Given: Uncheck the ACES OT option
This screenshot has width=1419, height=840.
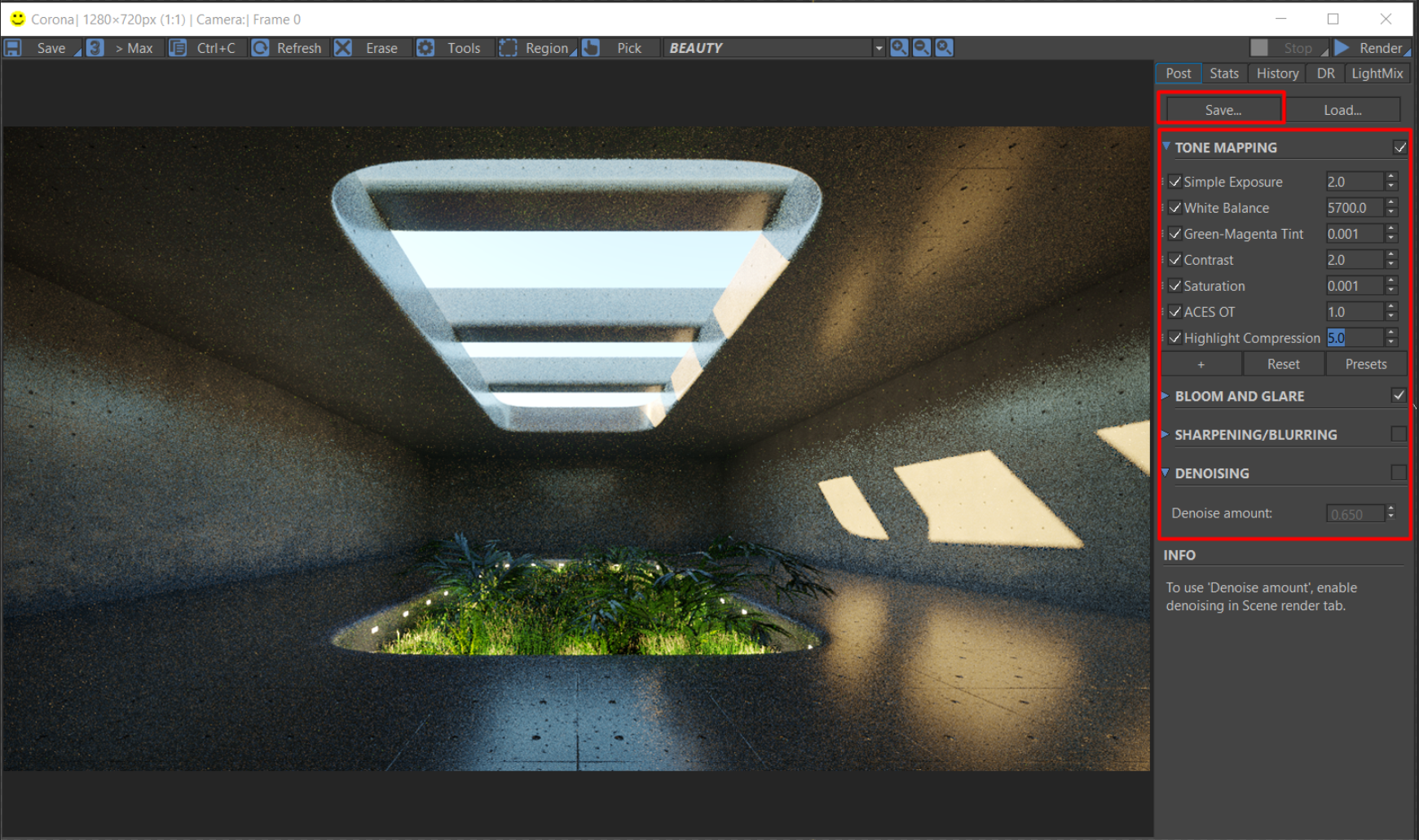Looking at the screenshot, I should pos(1175,311).
